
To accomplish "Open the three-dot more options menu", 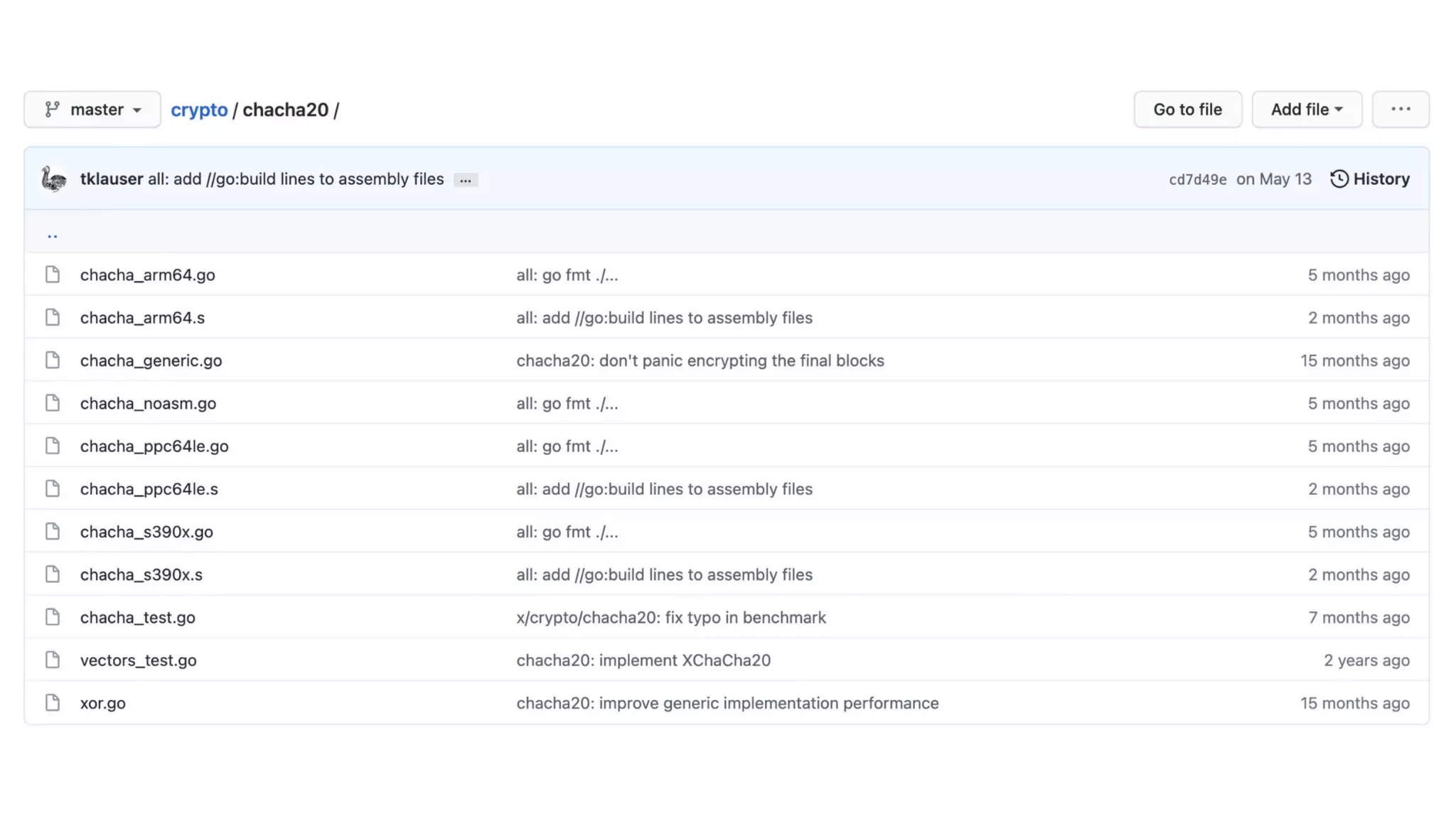I will 1401,109.
